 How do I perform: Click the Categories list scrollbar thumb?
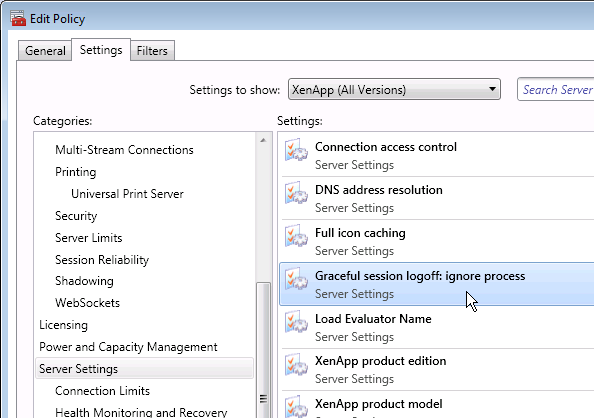tap(263, 350)
